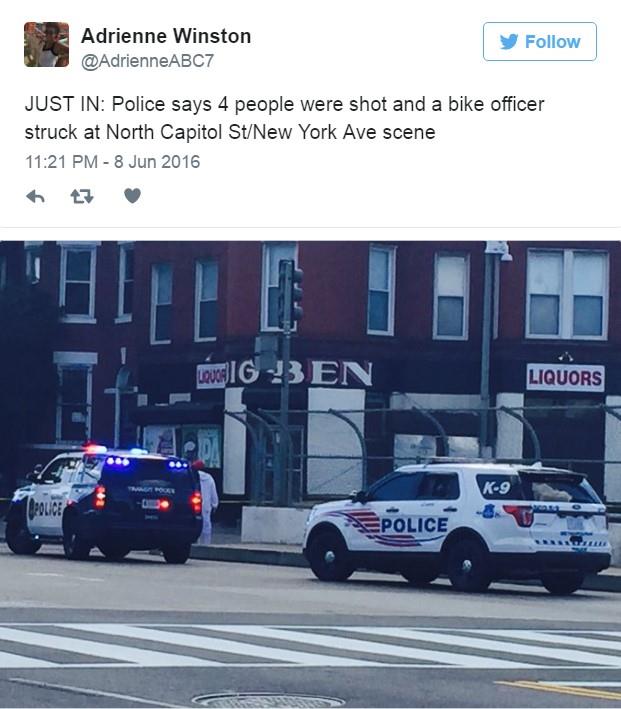Open Adrienne Winston's profile avatar
Viewport: 621px width, 709px height.
[x=47, y=44]
